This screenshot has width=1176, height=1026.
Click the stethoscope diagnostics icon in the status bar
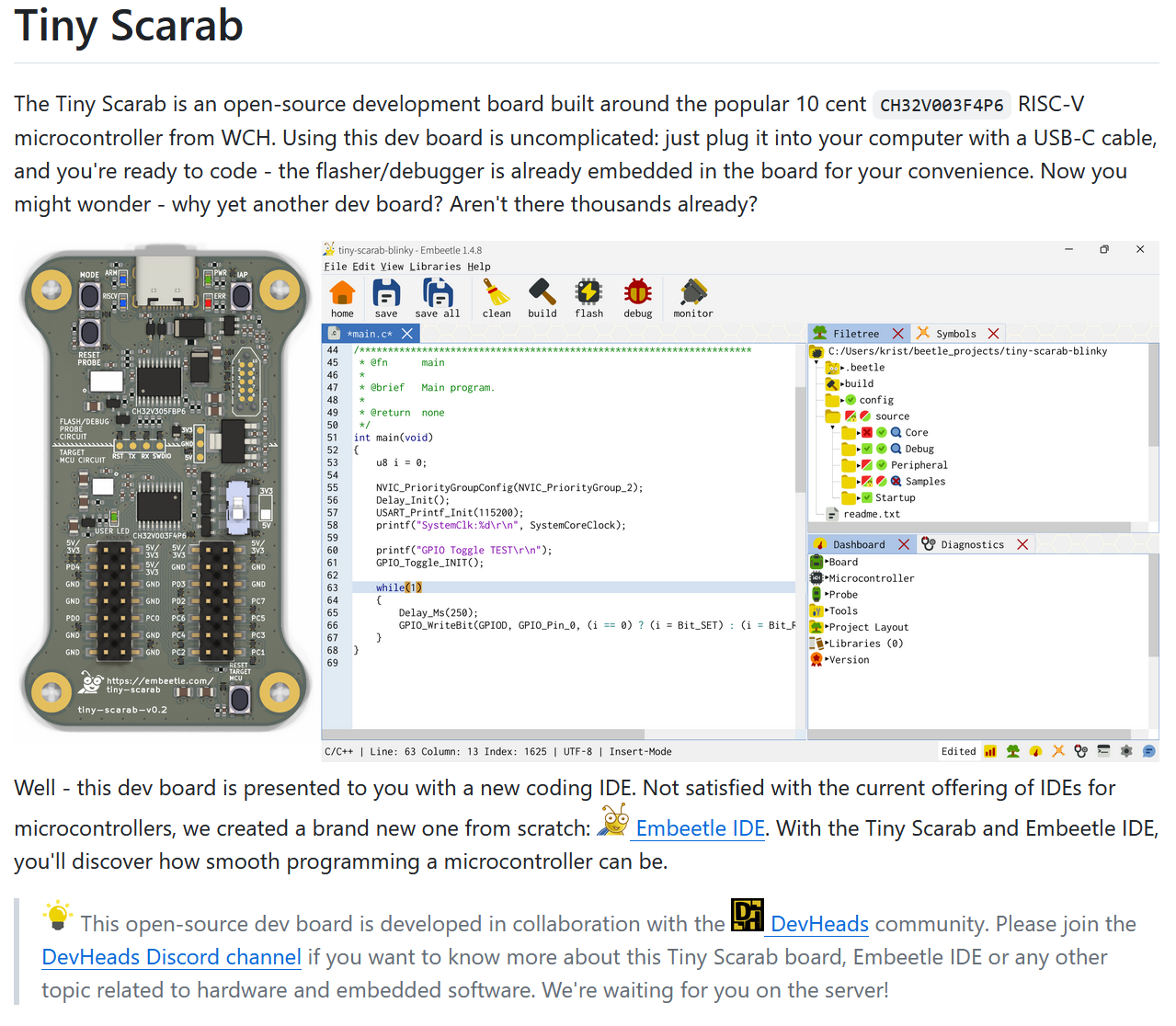pyautogui.click(x=1081, y=751)
